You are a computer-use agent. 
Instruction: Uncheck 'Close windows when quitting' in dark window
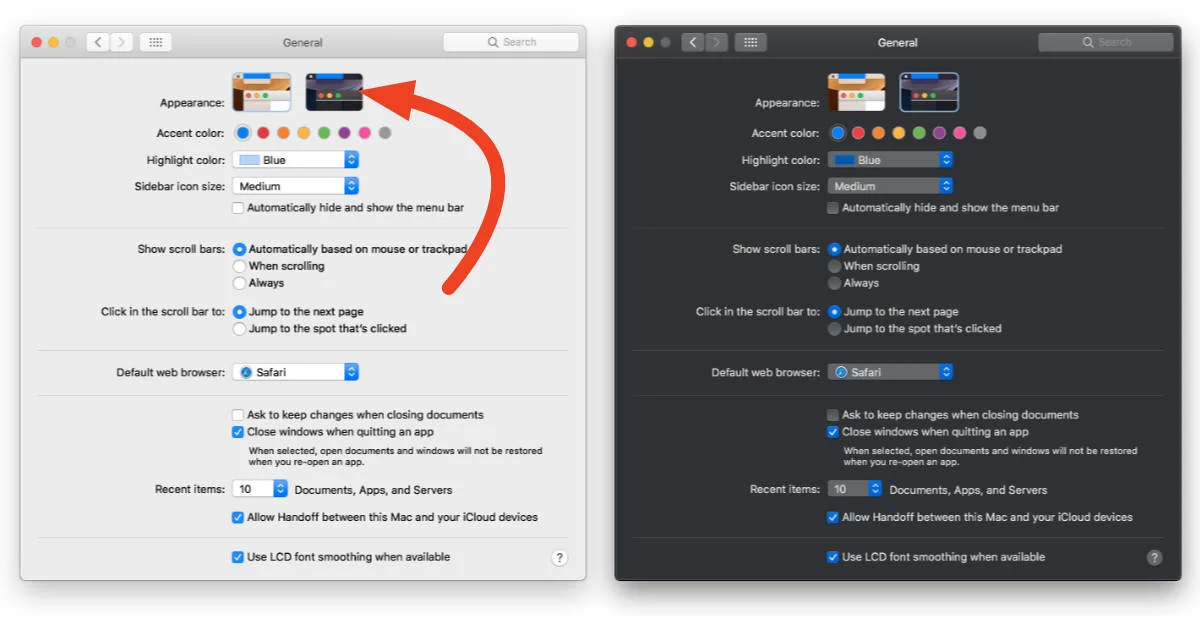833,432
